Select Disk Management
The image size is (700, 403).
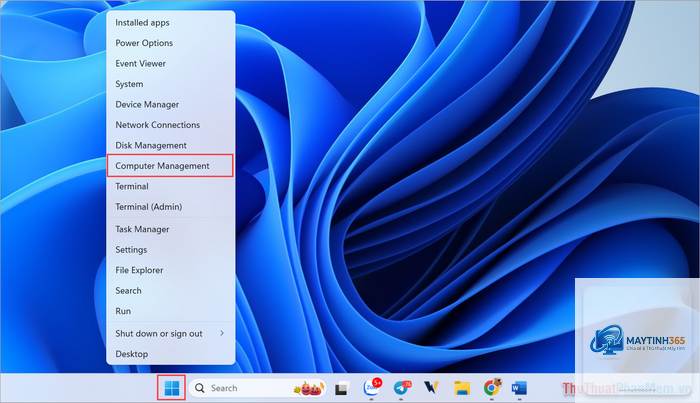pos(171,145)
